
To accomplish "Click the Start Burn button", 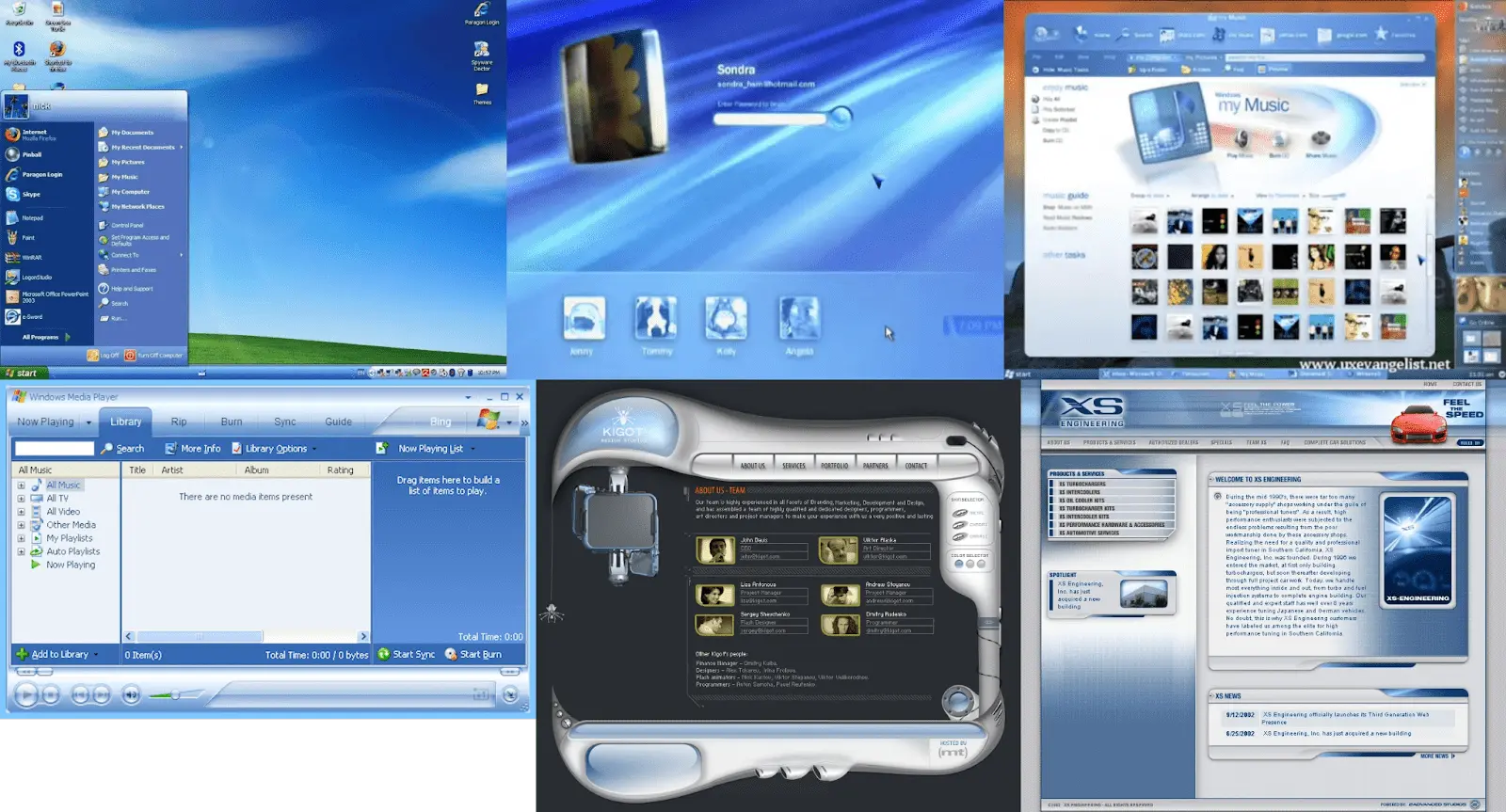I will [473, 654].
